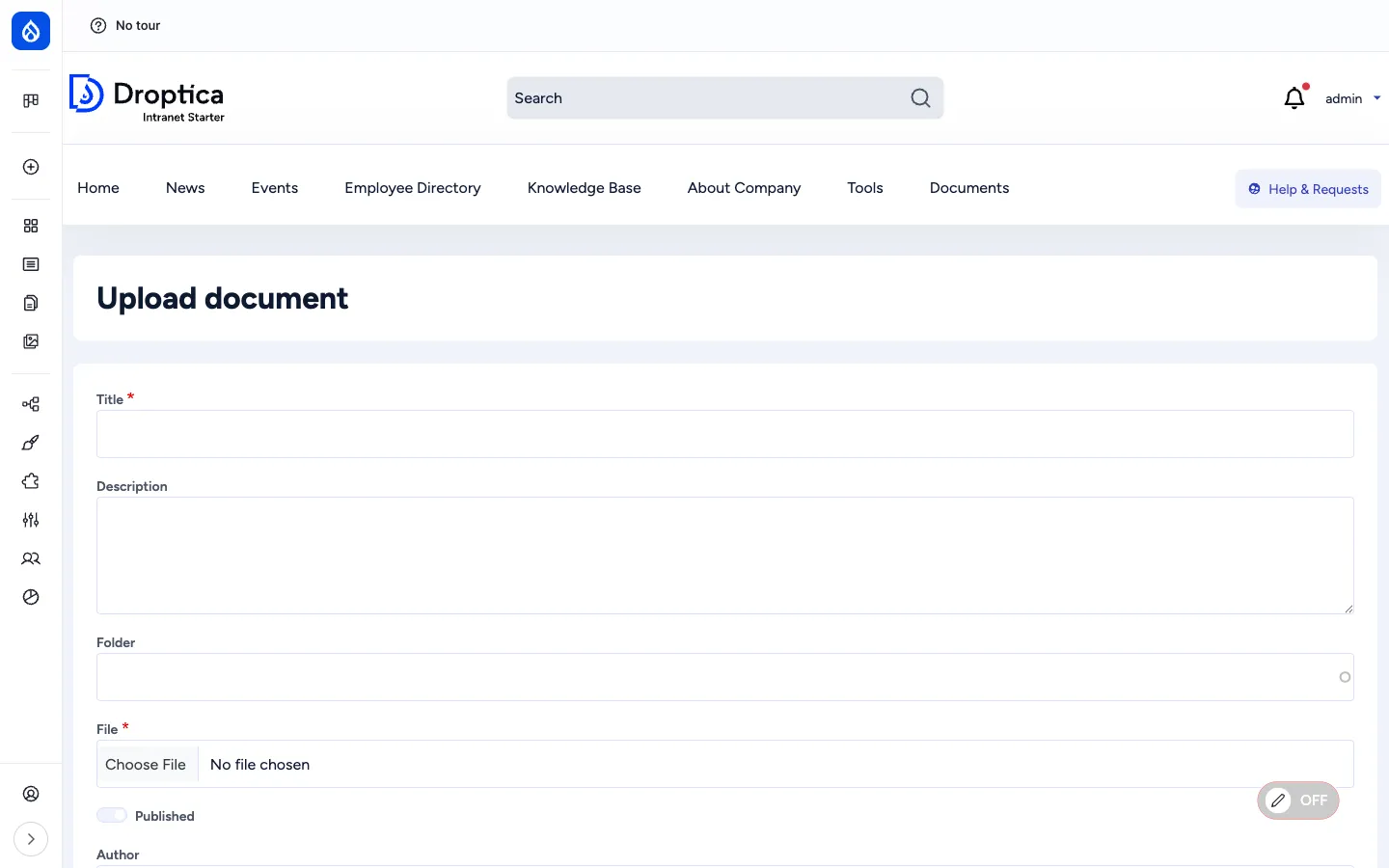Click the No tour help icon
The image size is (1389, 868).
[x=98, y=26]
